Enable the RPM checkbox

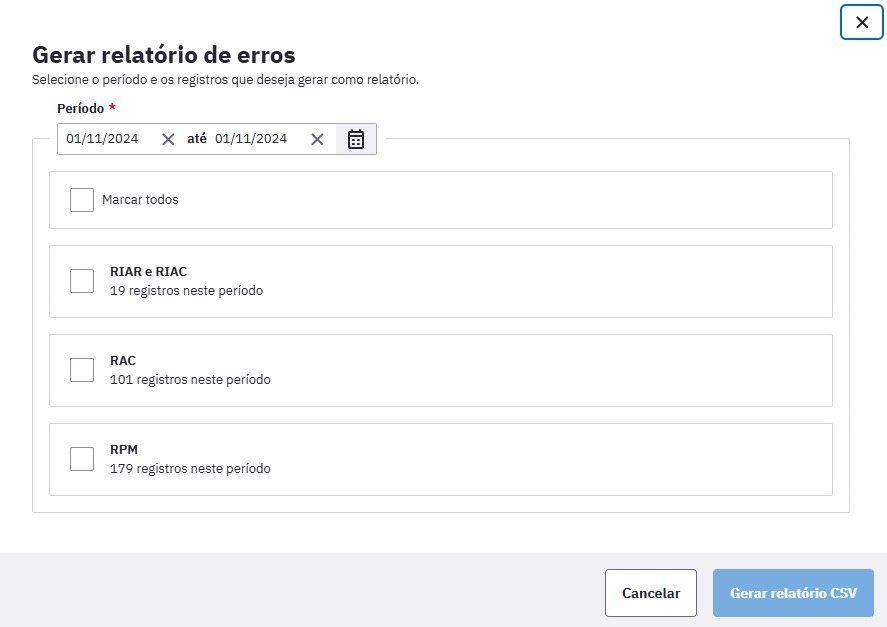[82, 459]
